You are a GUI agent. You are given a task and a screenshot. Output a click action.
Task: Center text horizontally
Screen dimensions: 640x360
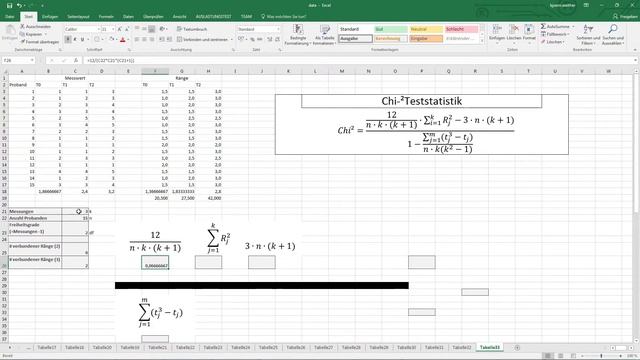(144, 40)
